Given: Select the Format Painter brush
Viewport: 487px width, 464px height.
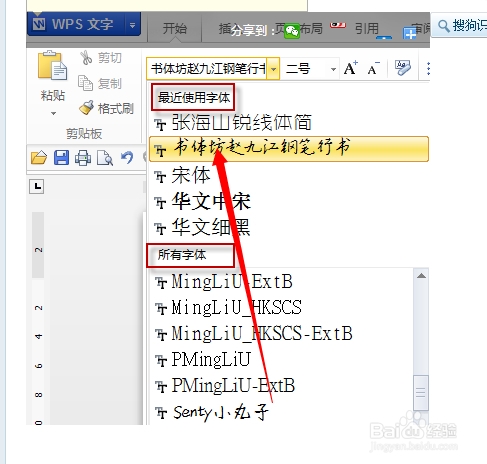Looking at the screenshot, I should pyautogui.click(x=87, y=108).
